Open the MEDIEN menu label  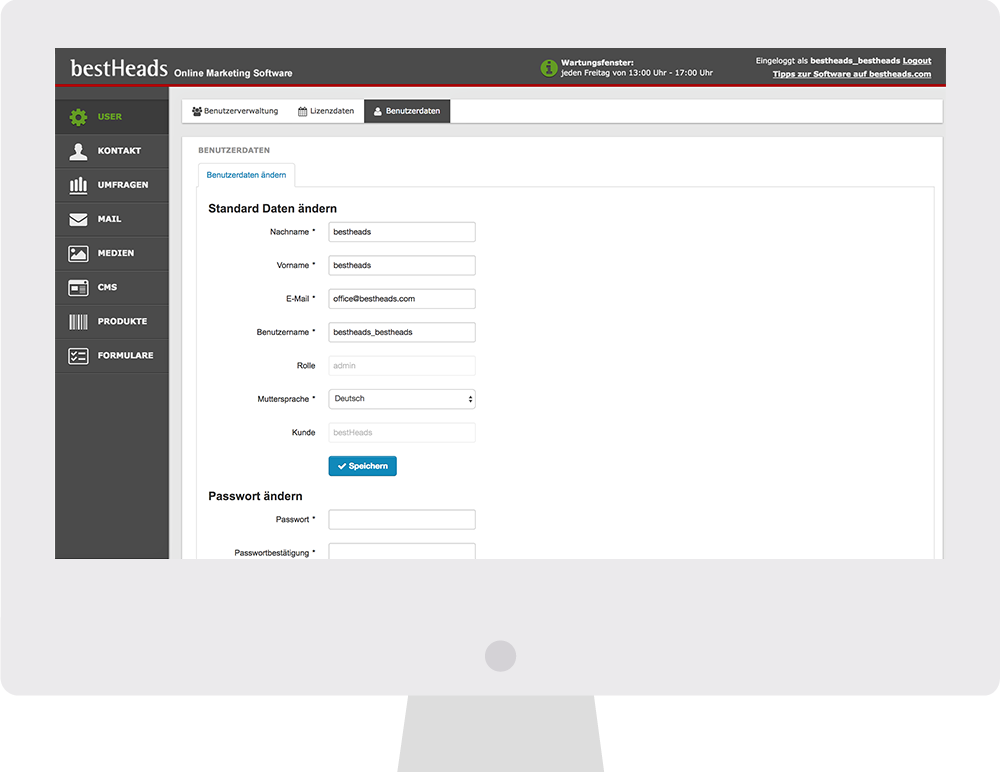point(116,253)
